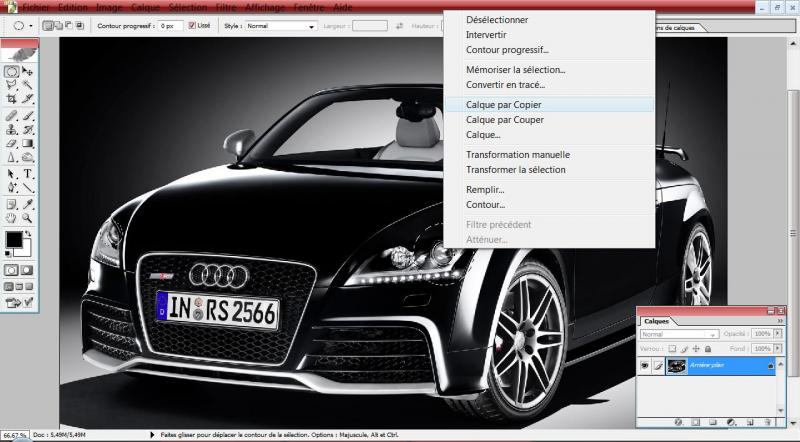Select the Elliptical Marquee tool in toolbox

[11, 71]
